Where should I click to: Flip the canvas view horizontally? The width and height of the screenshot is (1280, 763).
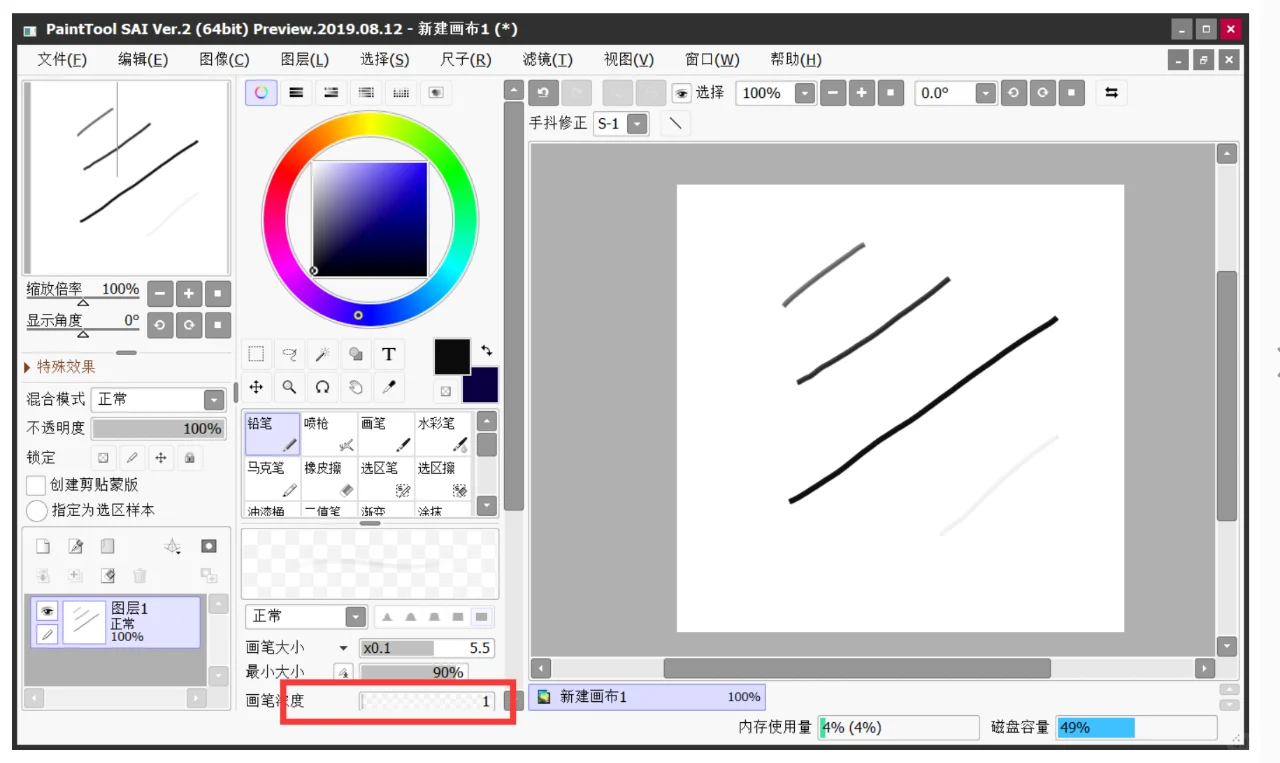tap(1111, 93)
